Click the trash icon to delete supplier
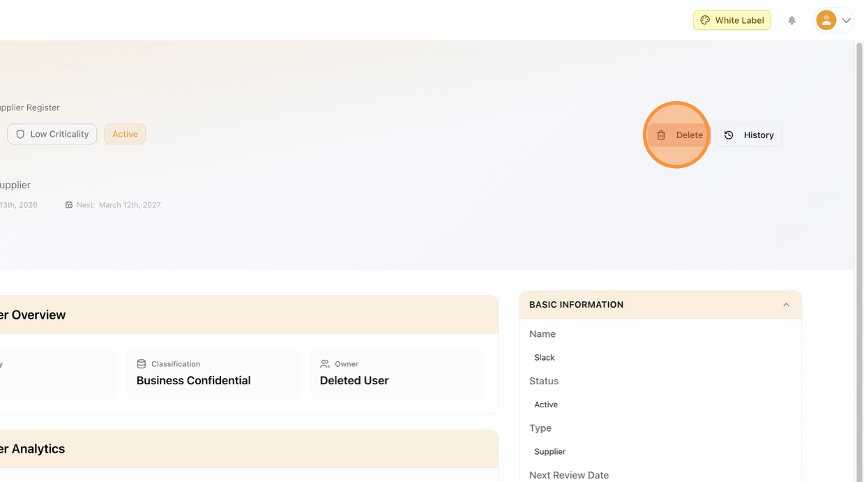The width and height of the screenshot is (864, 482). tap(661, 135)
